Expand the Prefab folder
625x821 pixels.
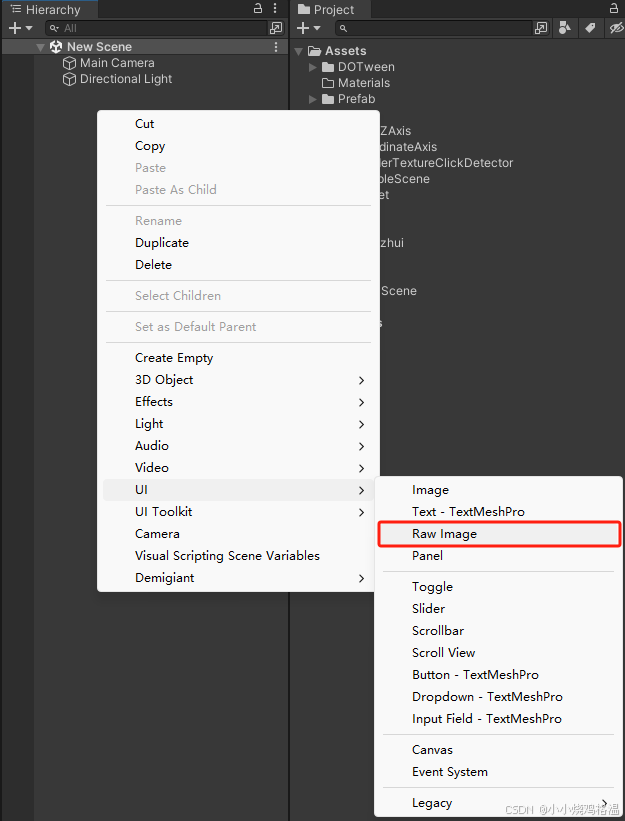pos(314,99)
